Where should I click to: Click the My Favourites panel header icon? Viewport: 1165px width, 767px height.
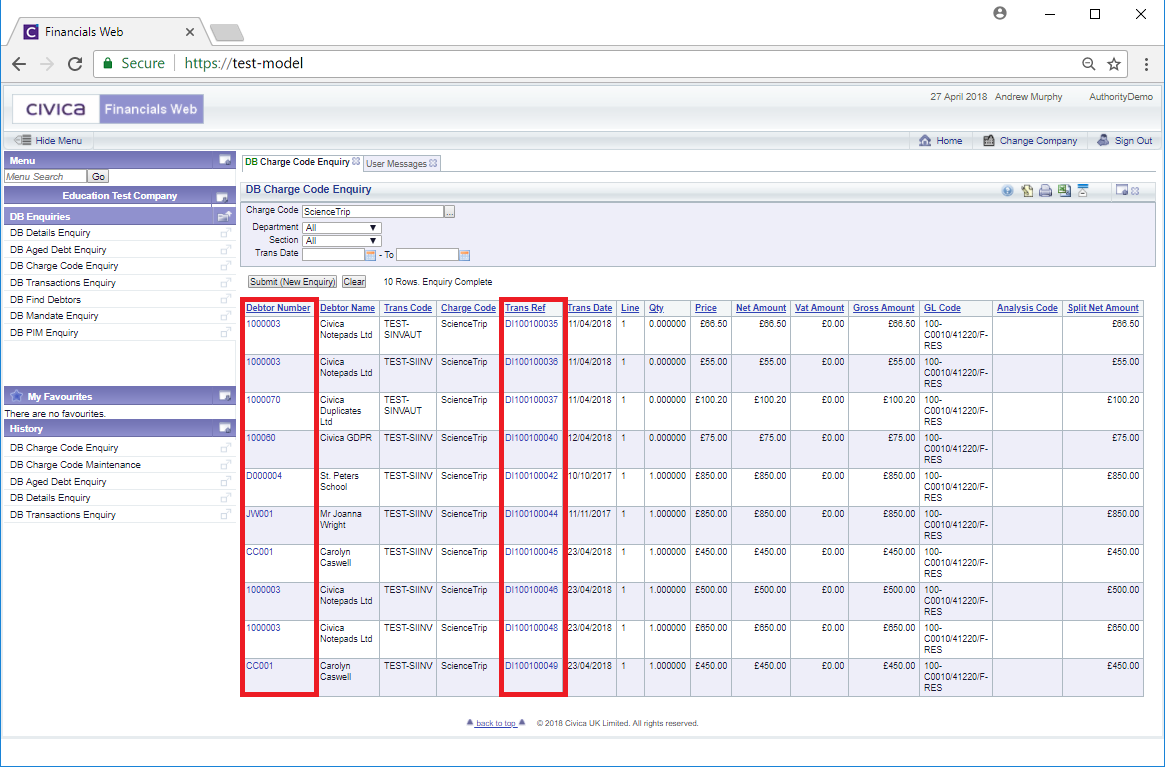coord(224,396)
